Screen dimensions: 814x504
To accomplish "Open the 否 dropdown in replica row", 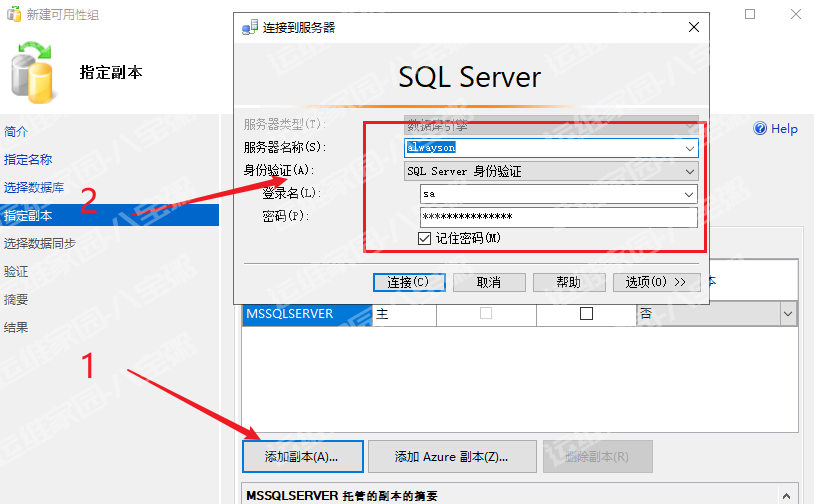I will tap(788, 314).
